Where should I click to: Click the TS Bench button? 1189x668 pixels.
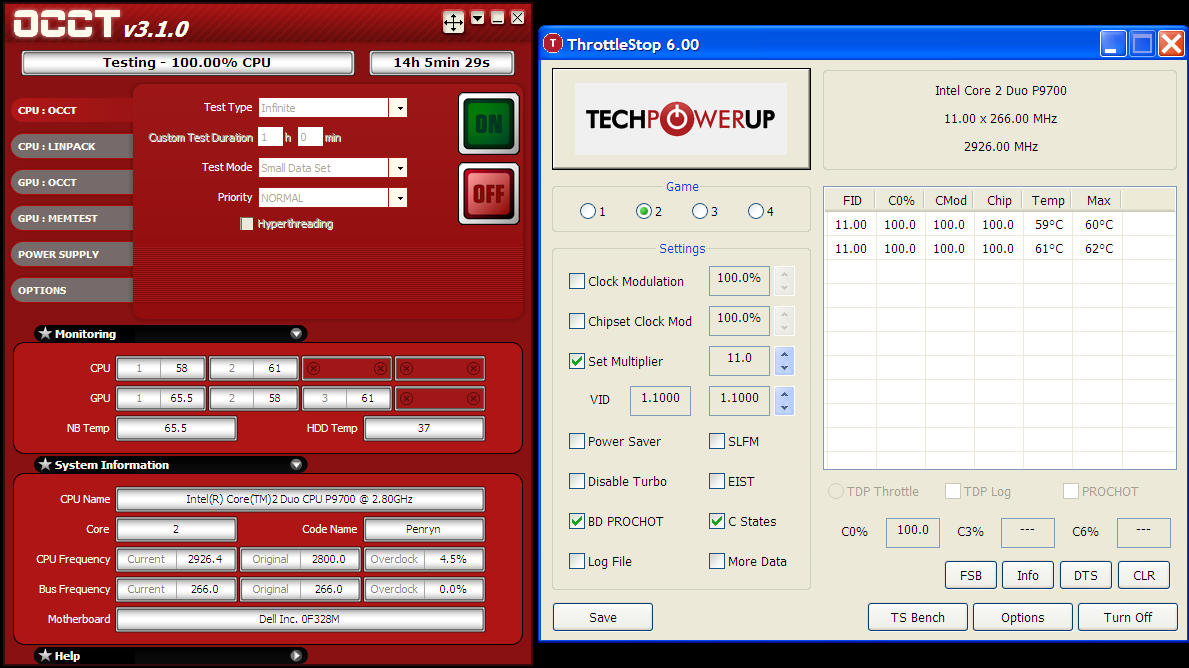coord(917,617)
